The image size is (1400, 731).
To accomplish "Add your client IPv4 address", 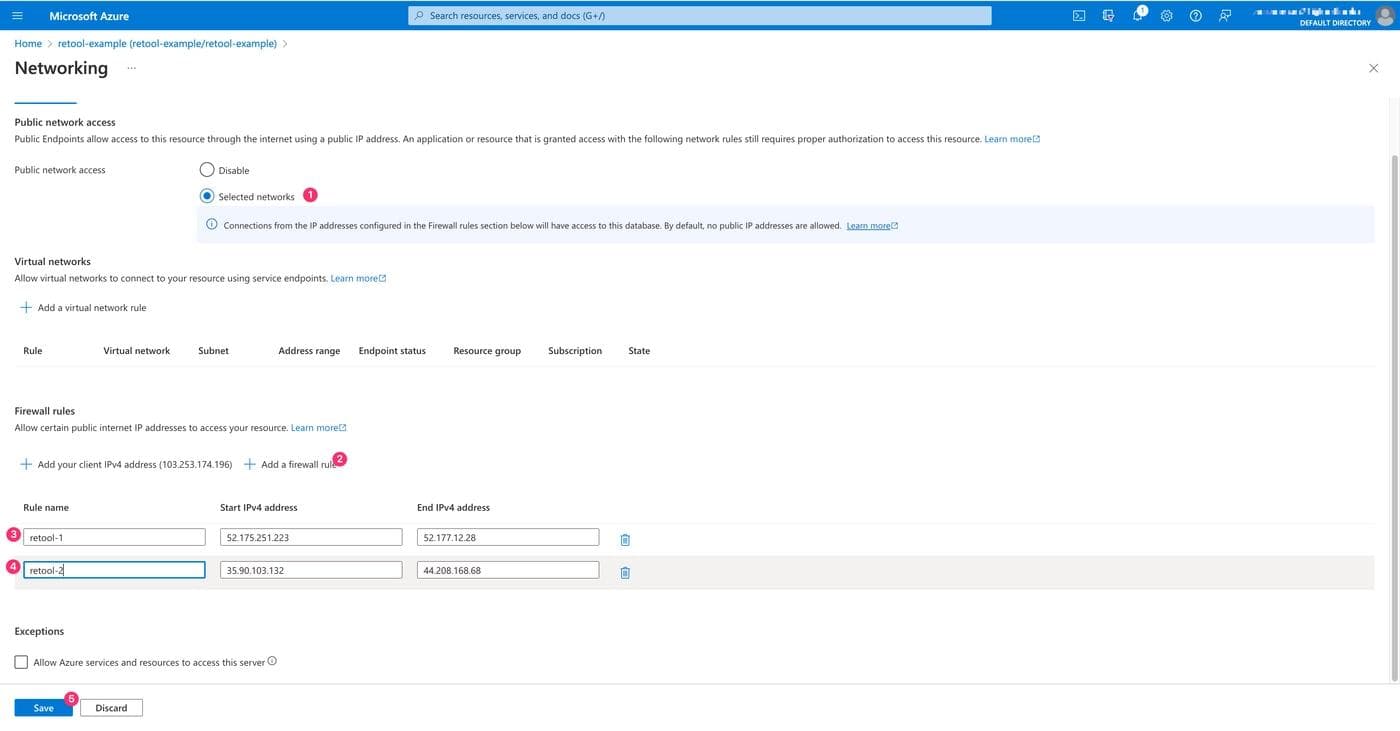I will 126,465.
